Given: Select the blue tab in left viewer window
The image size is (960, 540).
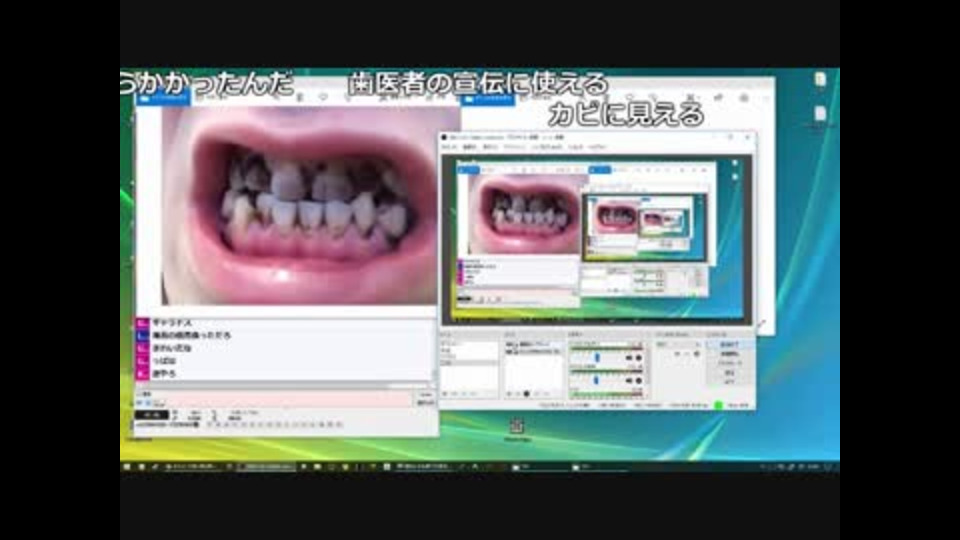Looking at the screenshot, I should pyautogui.click(x=163, y=98).
